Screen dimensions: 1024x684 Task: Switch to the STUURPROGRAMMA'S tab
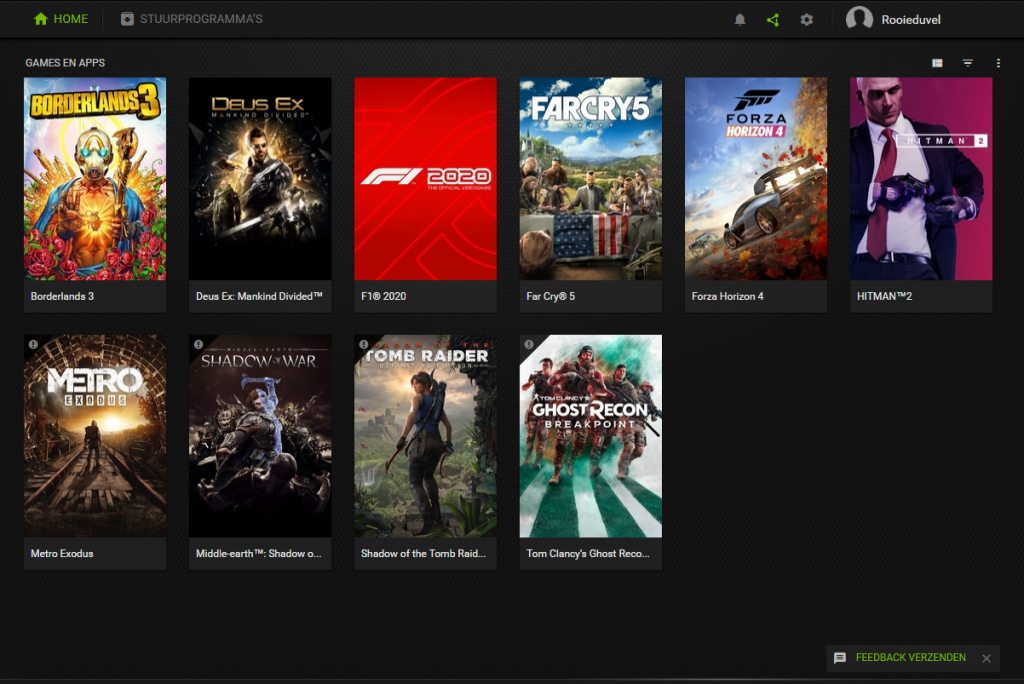[x=191, y=19]
